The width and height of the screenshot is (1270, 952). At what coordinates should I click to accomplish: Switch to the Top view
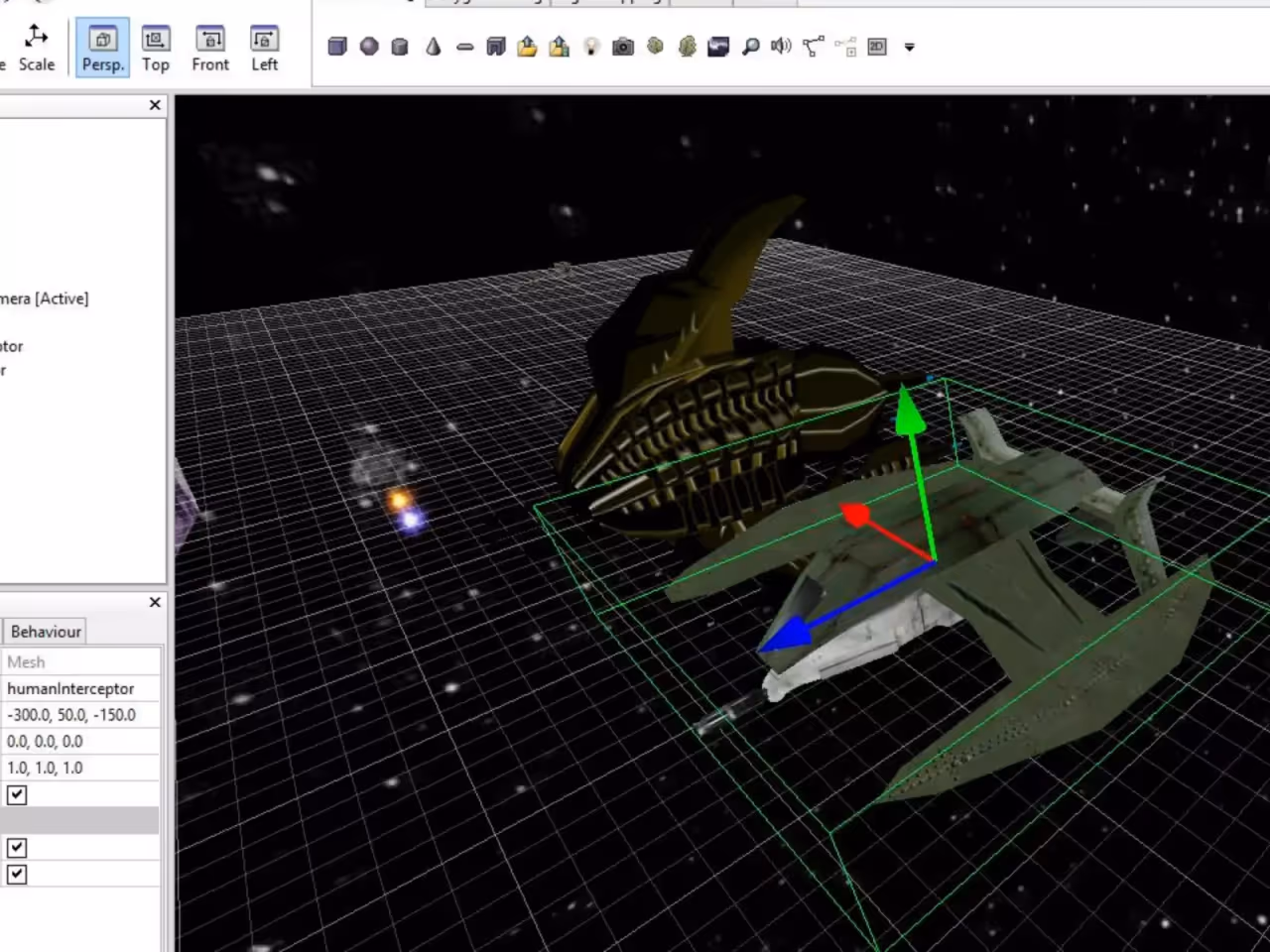(156, 47)
